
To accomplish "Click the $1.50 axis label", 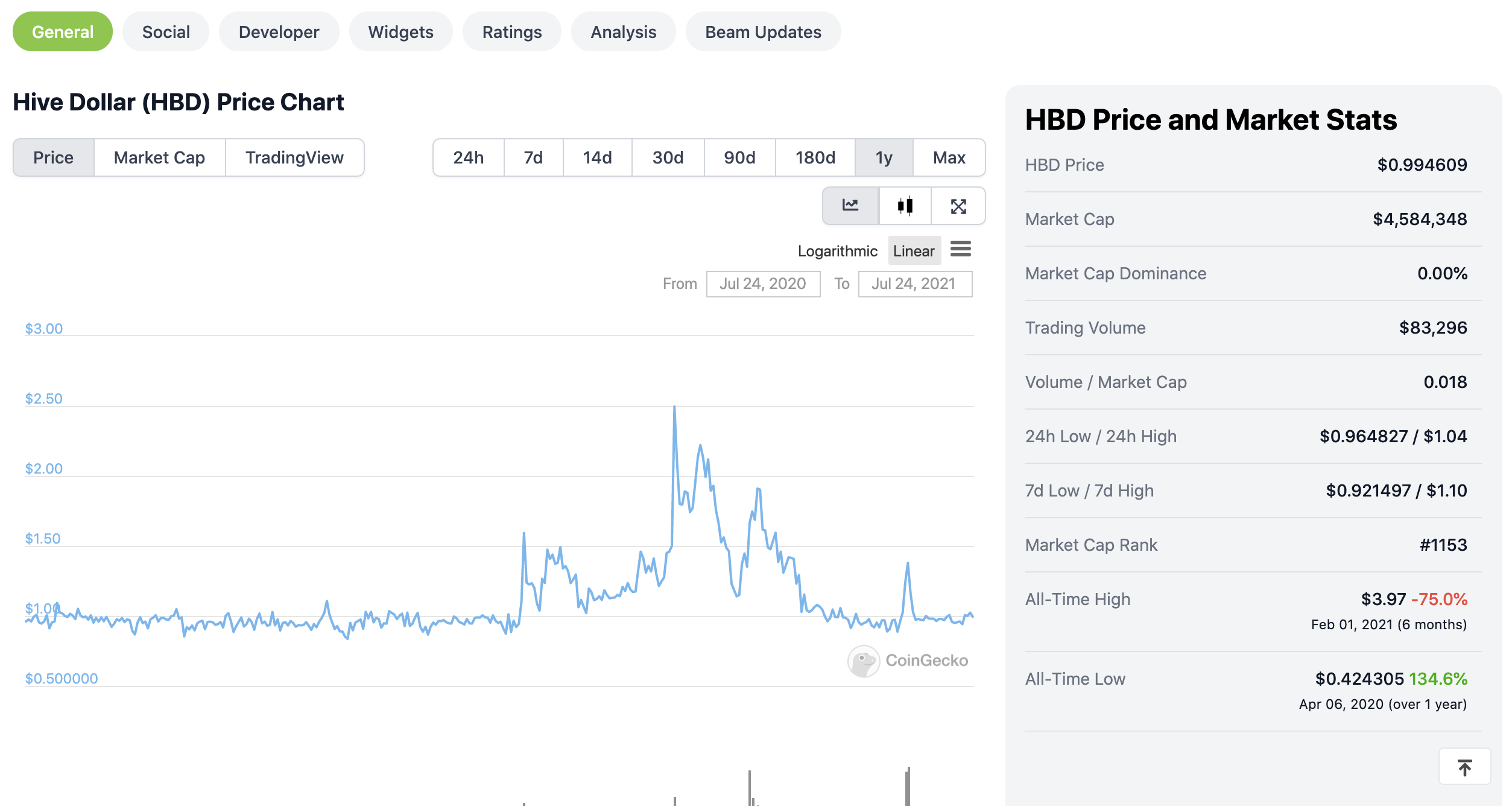I will click(43, 539).
